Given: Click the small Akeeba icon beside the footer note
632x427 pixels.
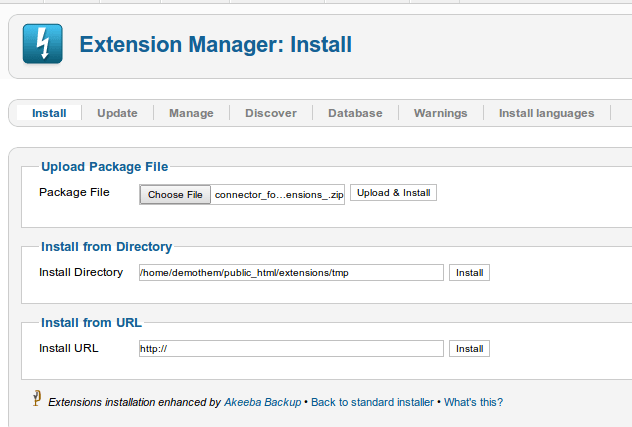Looking at the screenshot, I should coord(36,399).
